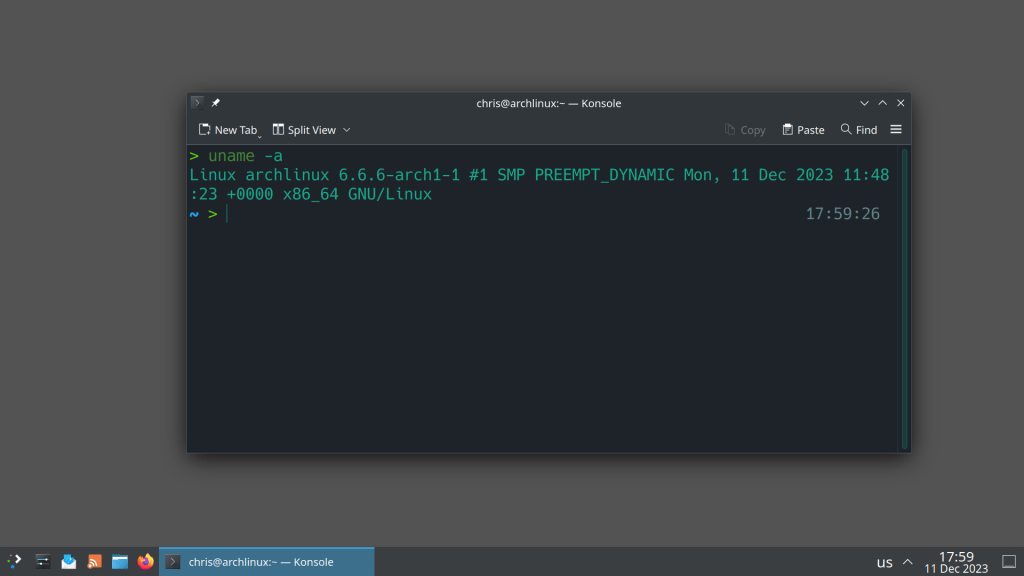
Task: Click the Split View toolbar item
Action: 305,130
